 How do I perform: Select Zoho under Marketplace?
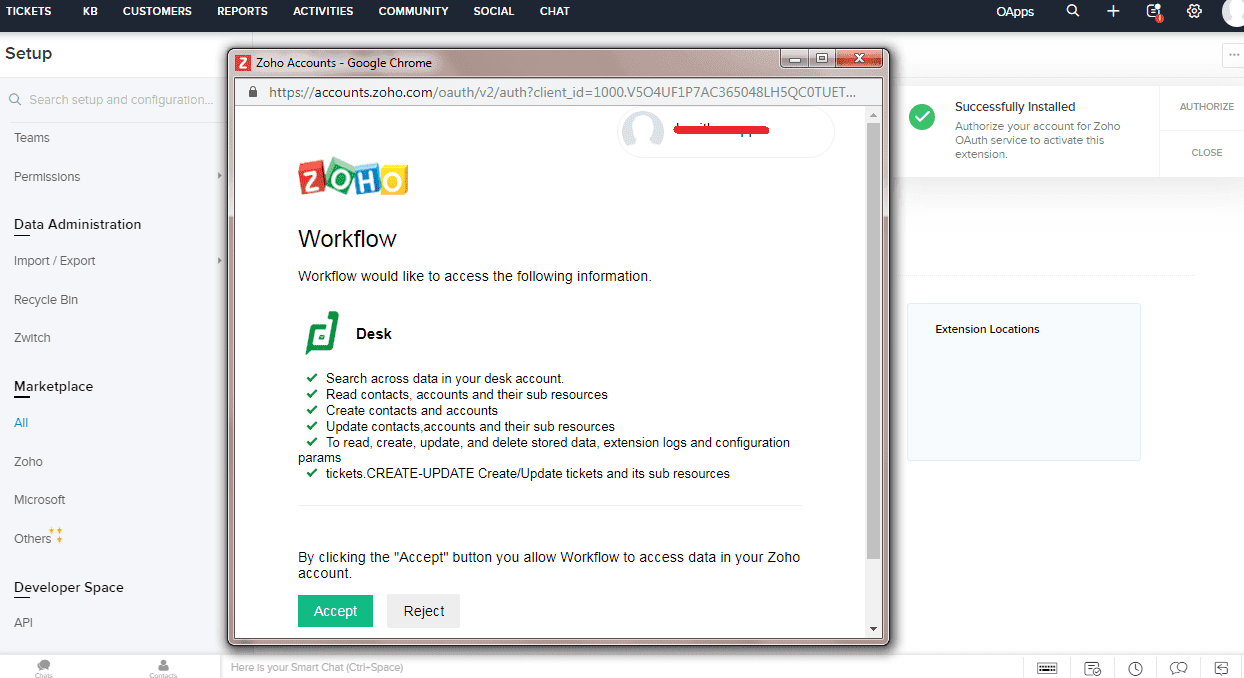[x=28, y=462]
